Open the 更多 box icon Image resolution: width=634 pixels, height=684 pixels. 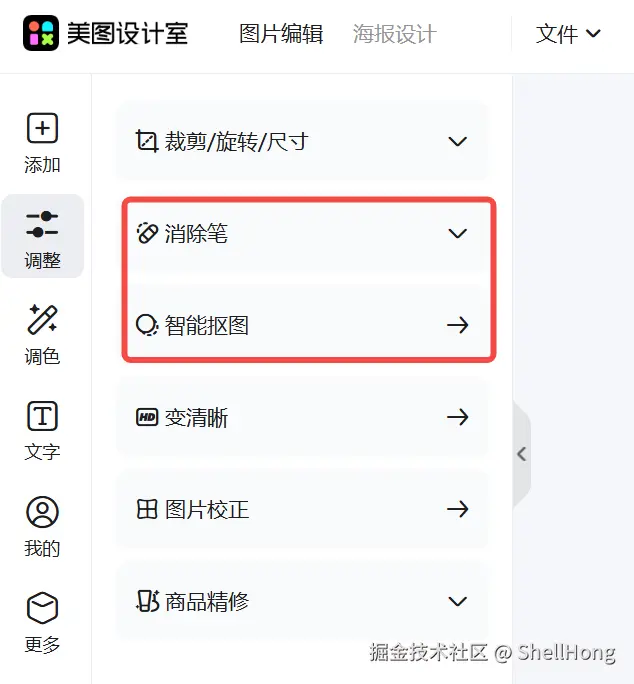(42, 608)
